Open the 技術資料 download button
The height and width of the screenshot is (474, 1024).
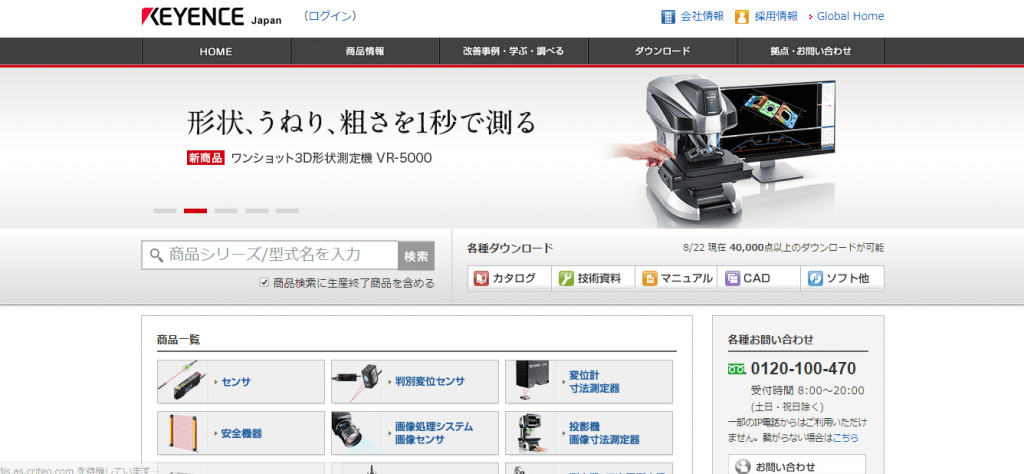pos(593,278)
